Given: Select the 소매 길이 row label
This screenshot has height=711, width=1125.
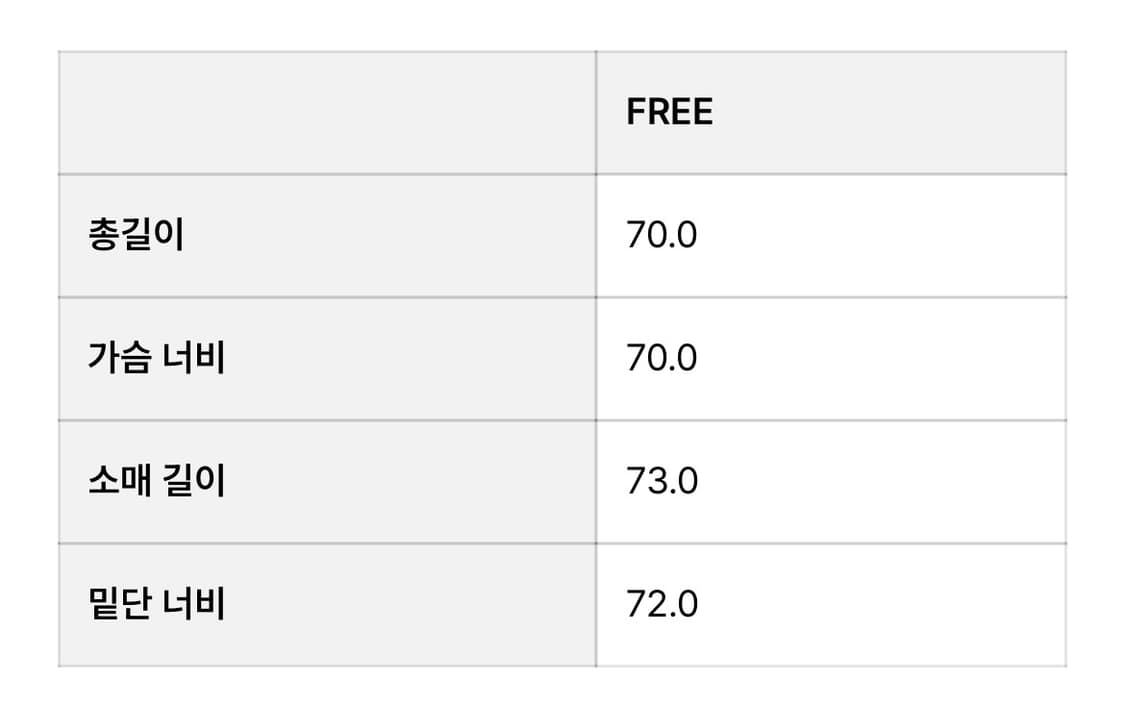Looking at the screenshot, I should coord(156,482).
